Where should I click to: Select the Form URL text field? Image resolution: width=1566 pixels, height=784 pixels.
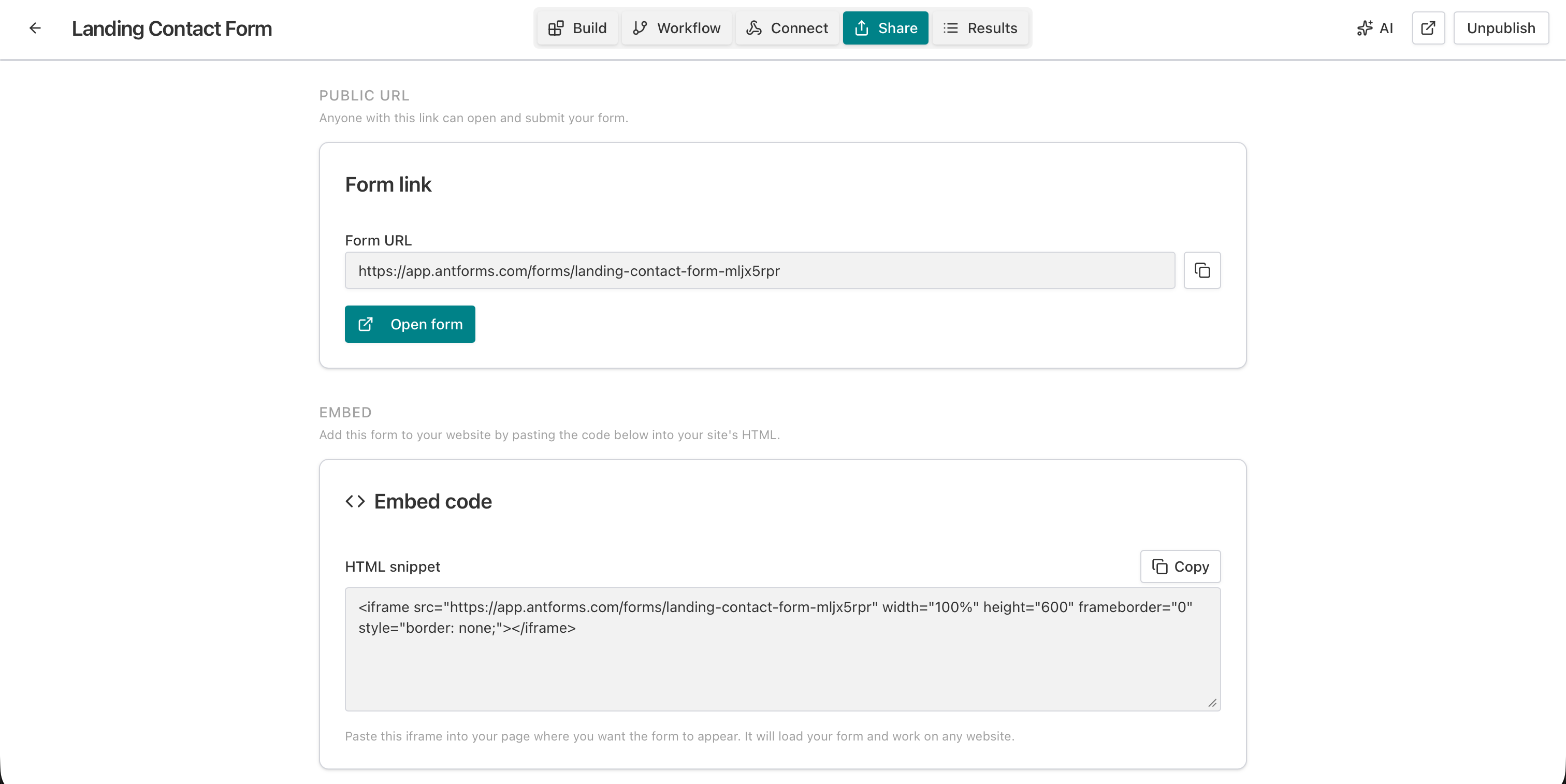(x=759, y=270)
